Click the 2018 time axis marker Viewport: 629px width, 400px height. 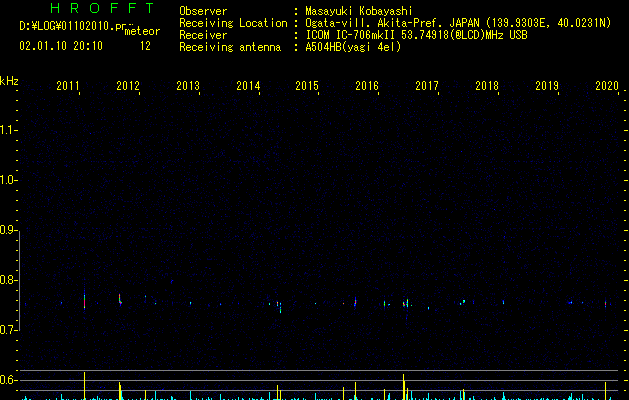pos(487,86)
